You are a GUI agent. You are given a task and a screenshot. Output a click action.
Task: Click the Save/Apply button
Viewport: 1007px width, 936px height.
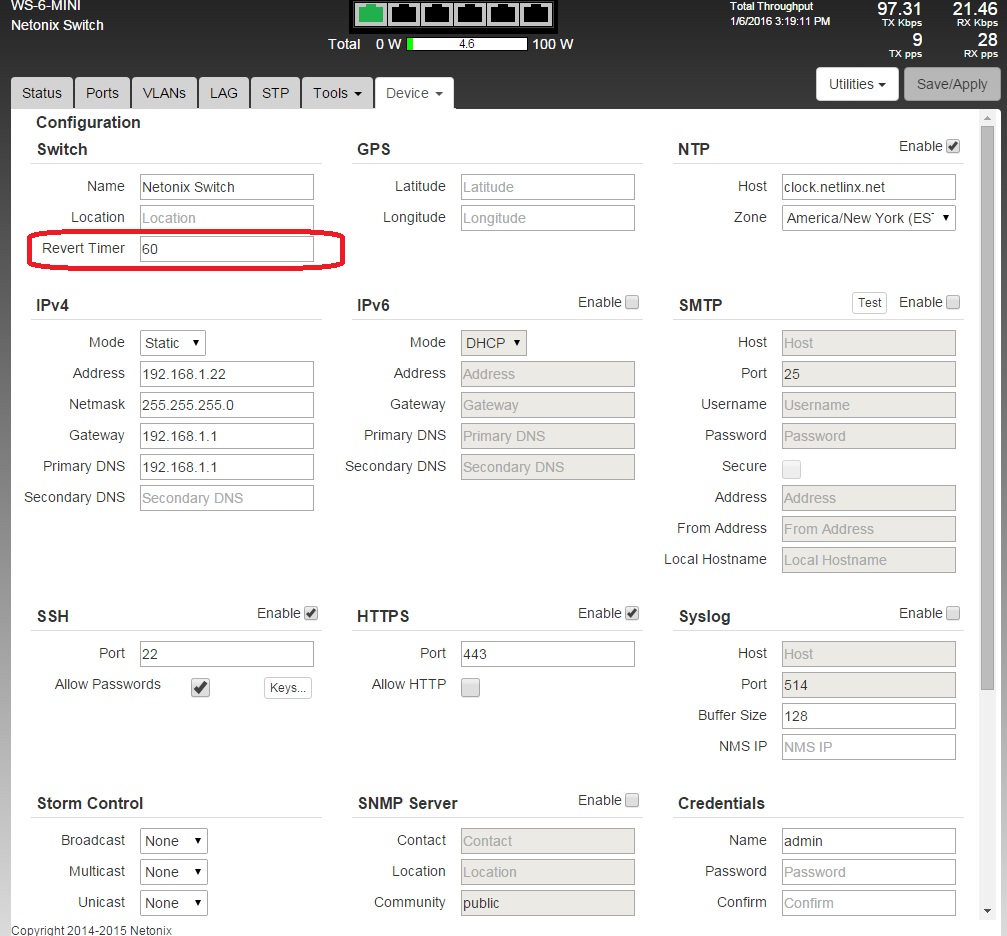coord(951,85)
